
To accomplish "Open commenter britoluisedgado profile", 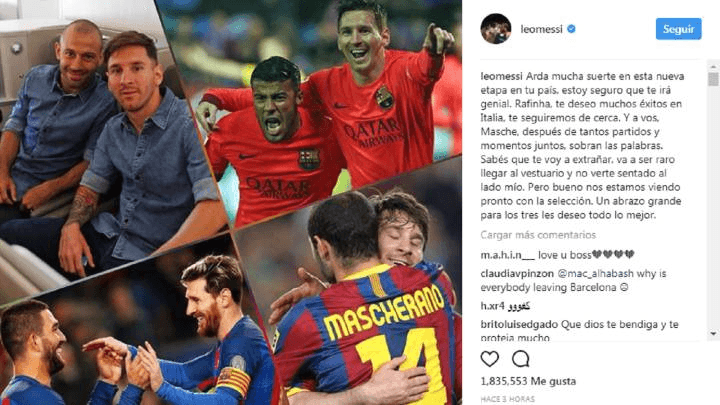I will click(519, 325).
